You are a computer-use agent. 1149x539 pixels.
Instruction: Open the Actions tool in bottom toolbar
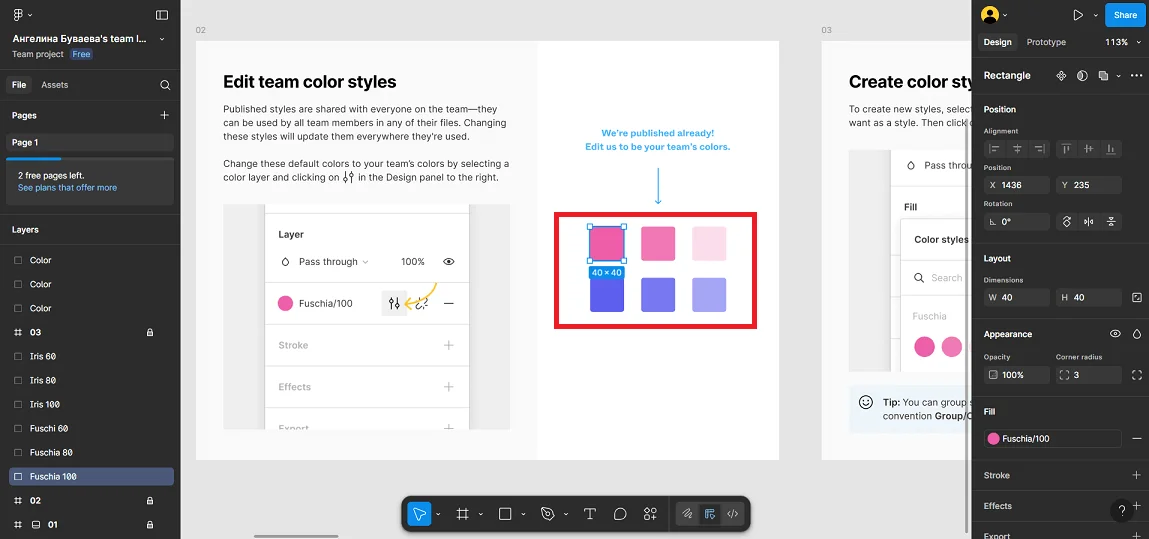pos(650,514)
